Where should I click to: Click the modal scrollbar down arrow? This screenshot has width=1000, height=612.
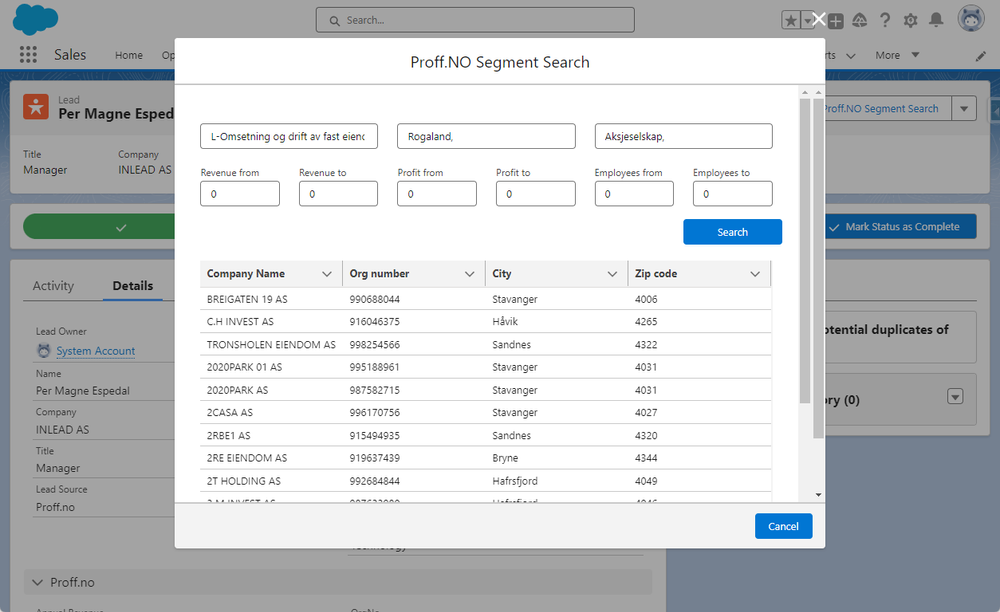click(x=818, y=495)
